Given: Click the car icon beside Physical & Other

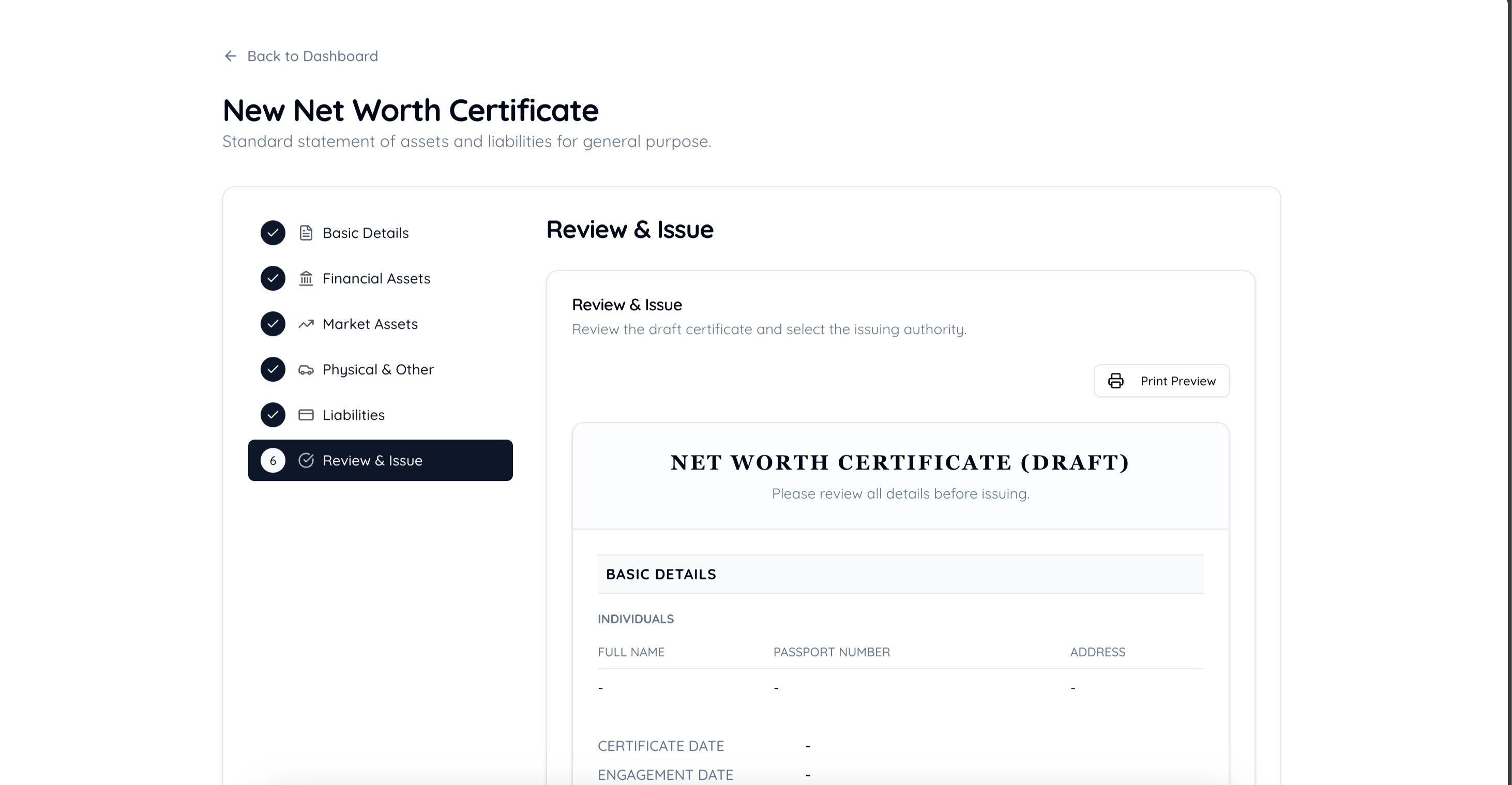Looking at the screenshot, I should pos(307,369).
